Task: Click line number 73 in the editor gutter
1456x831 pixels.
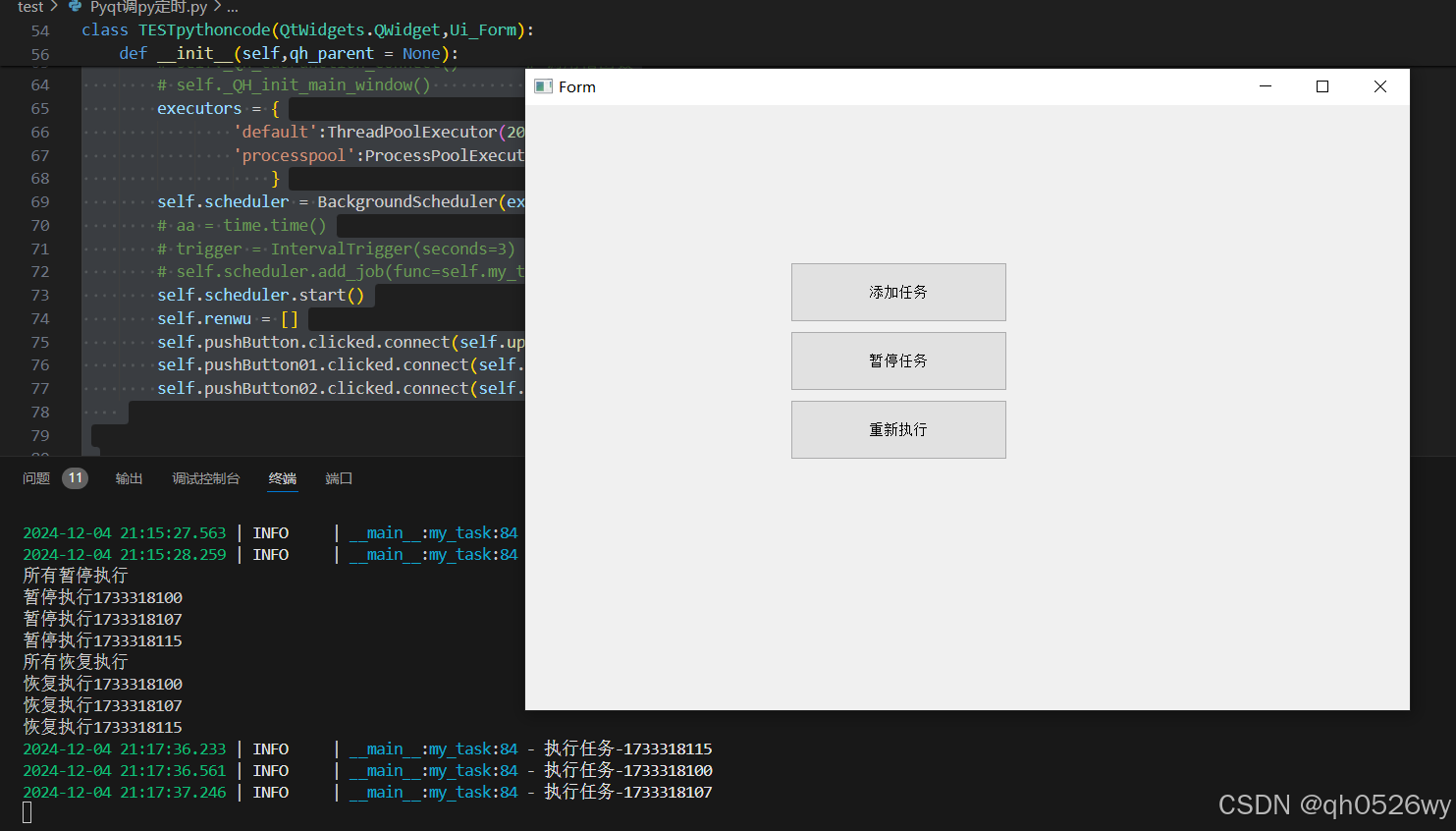Action: point(39,295)
